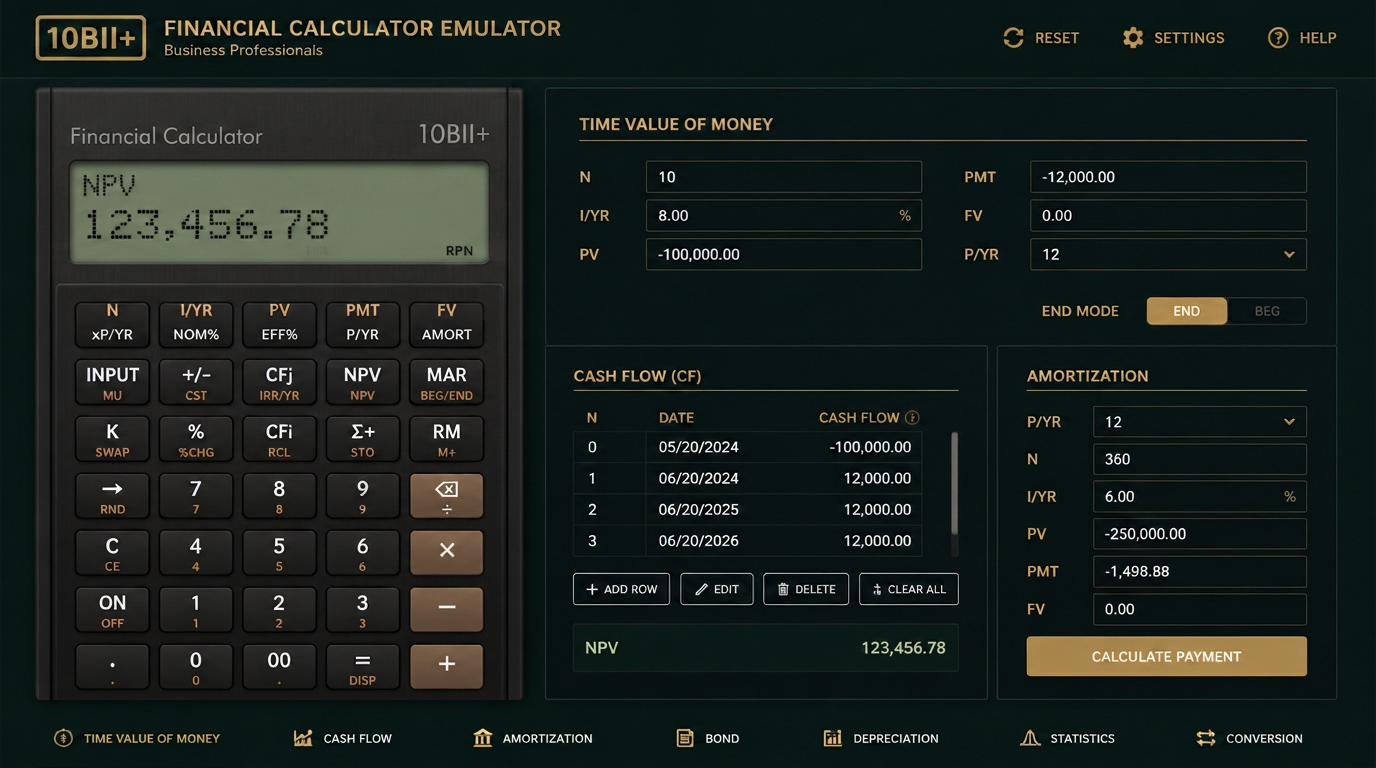Open the P/YR dropdown in Amortization

coord(1199,422)
